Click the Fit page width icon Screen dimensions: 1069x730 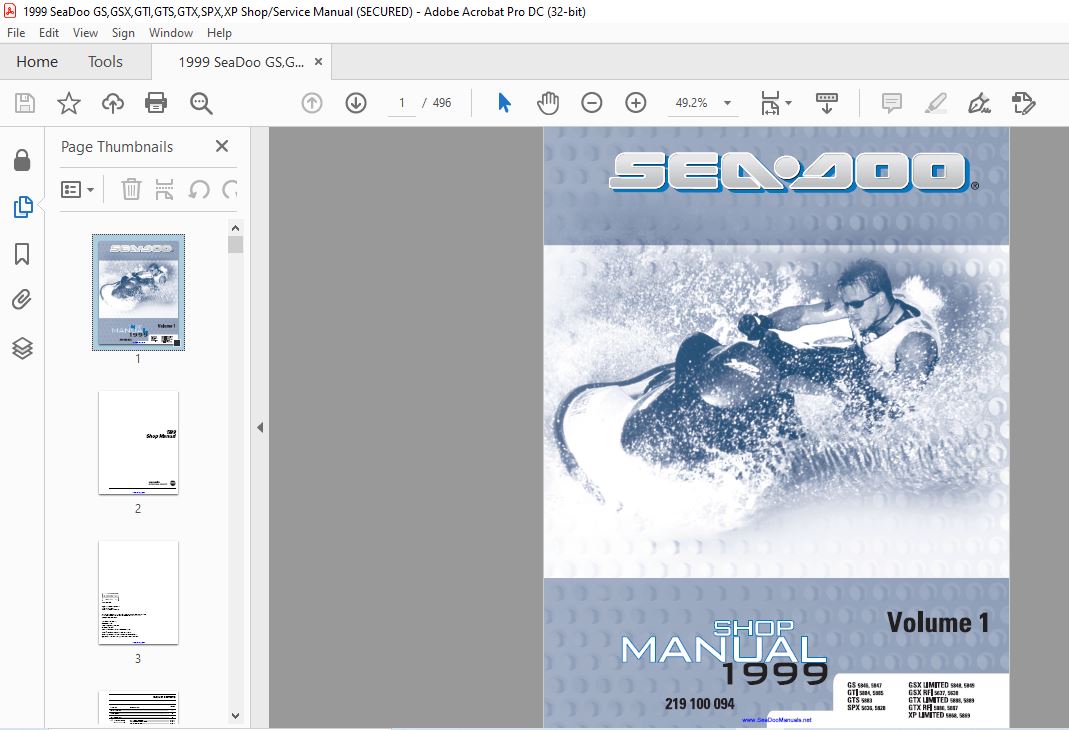tap(770, 103)
